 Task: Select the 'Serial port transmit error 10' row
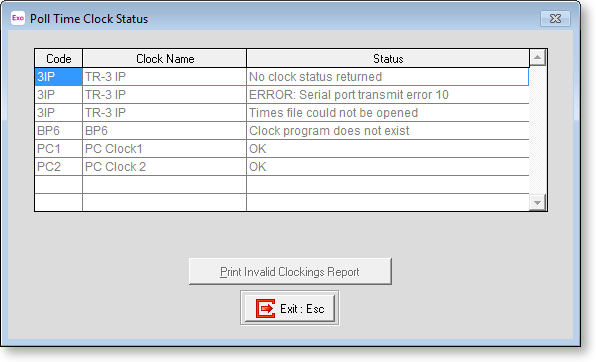click(x=282, y=95)
